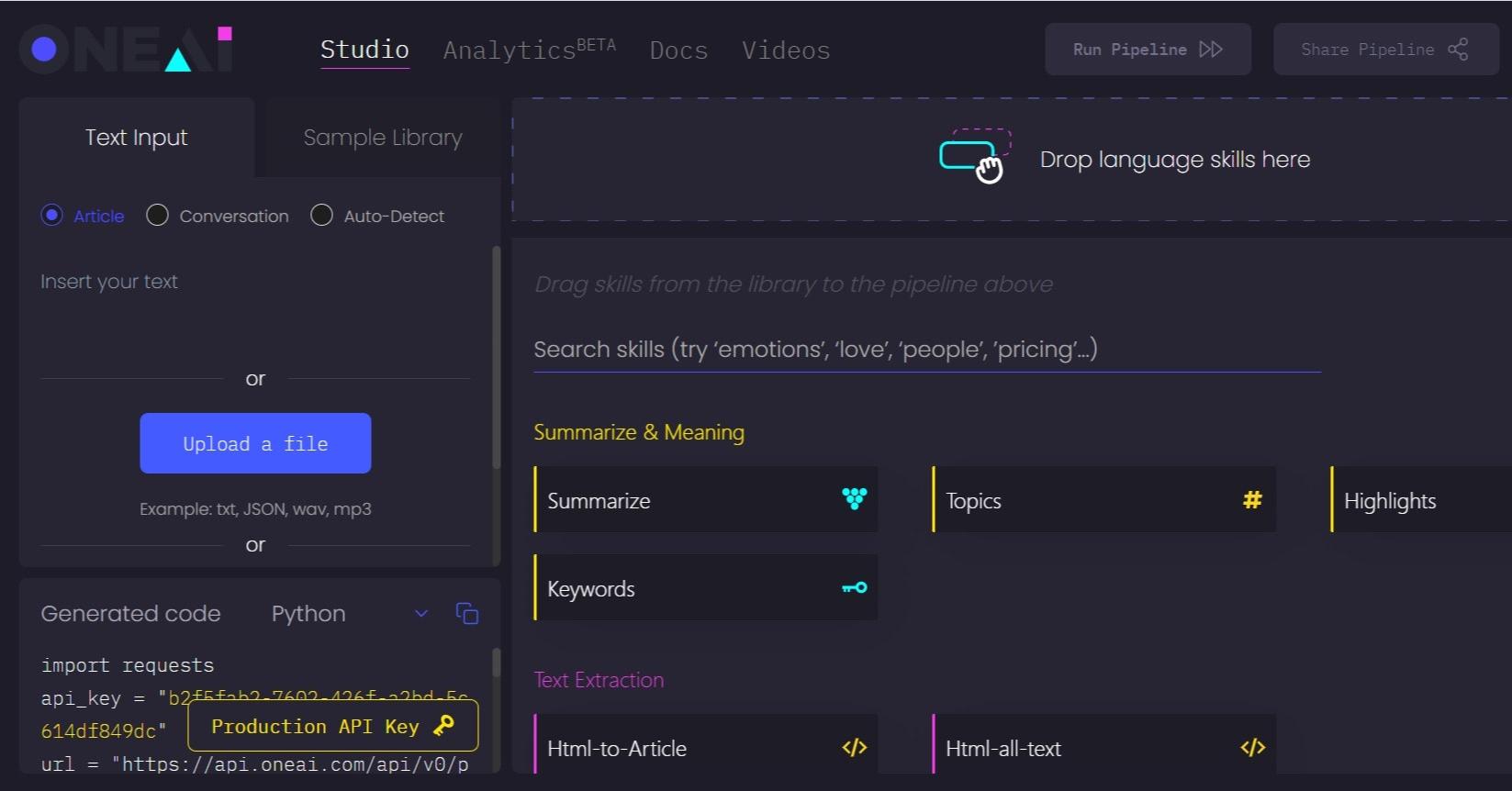The width and height of the screenshot is (1512, 791).
Task: Click the Summarize skill cluster icon
Action: 855,498
